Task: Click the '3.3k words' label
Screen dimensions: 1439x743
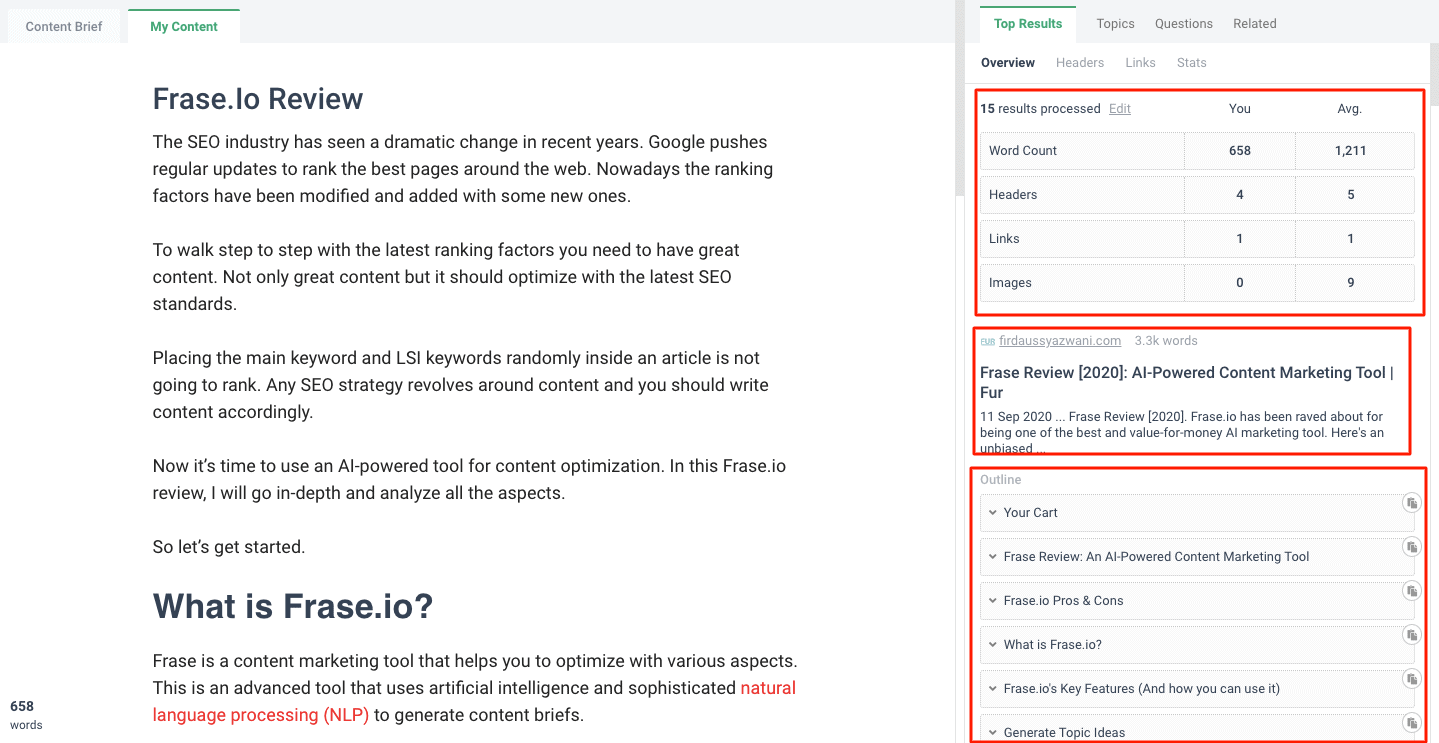Action: [x=1166, y=341]
